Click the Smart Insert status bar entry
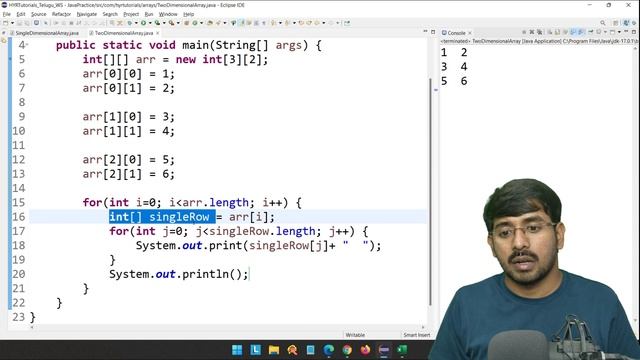 (416, 335)
